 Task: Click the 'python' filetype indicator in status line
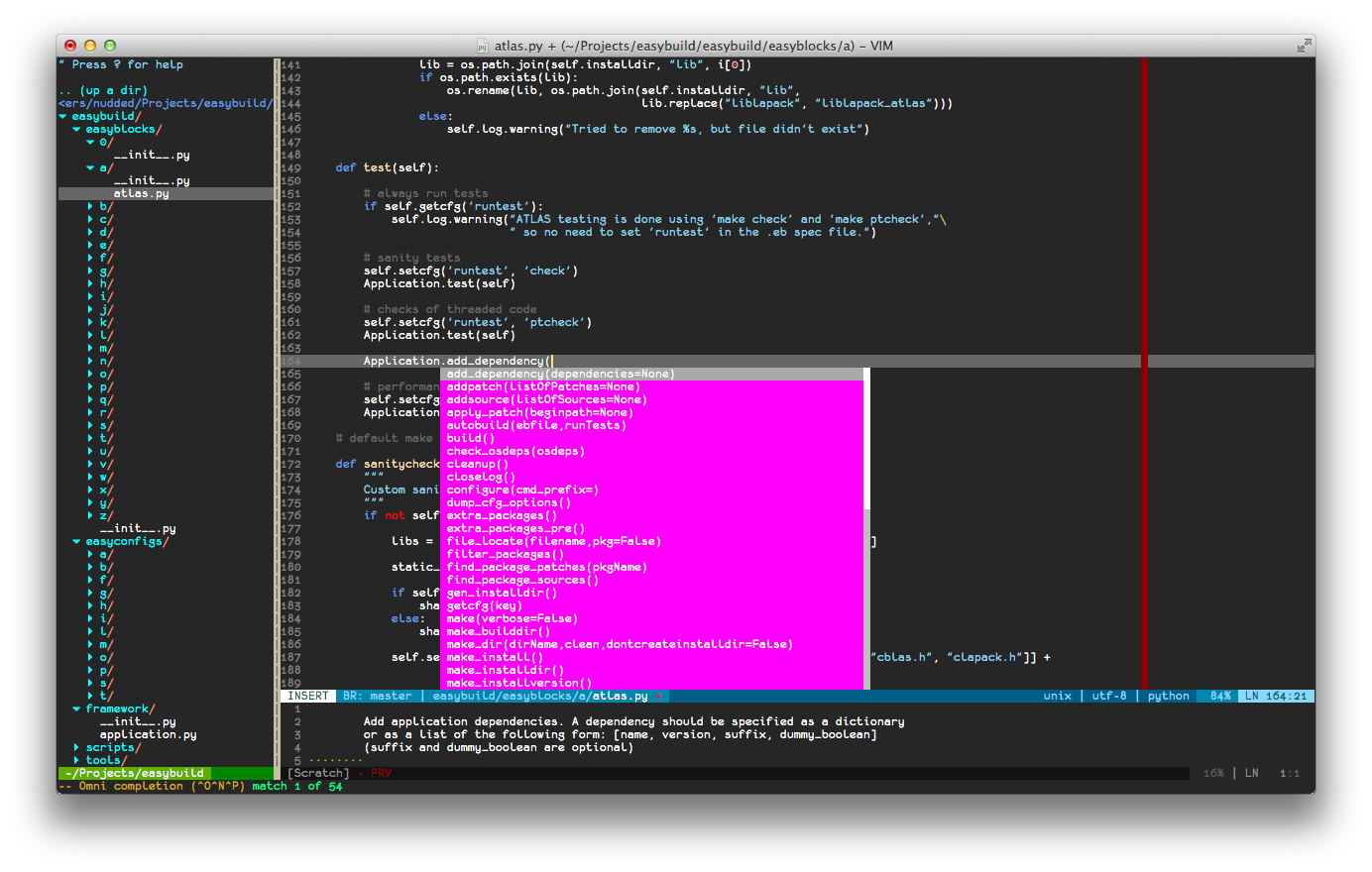pos(1168,696)
